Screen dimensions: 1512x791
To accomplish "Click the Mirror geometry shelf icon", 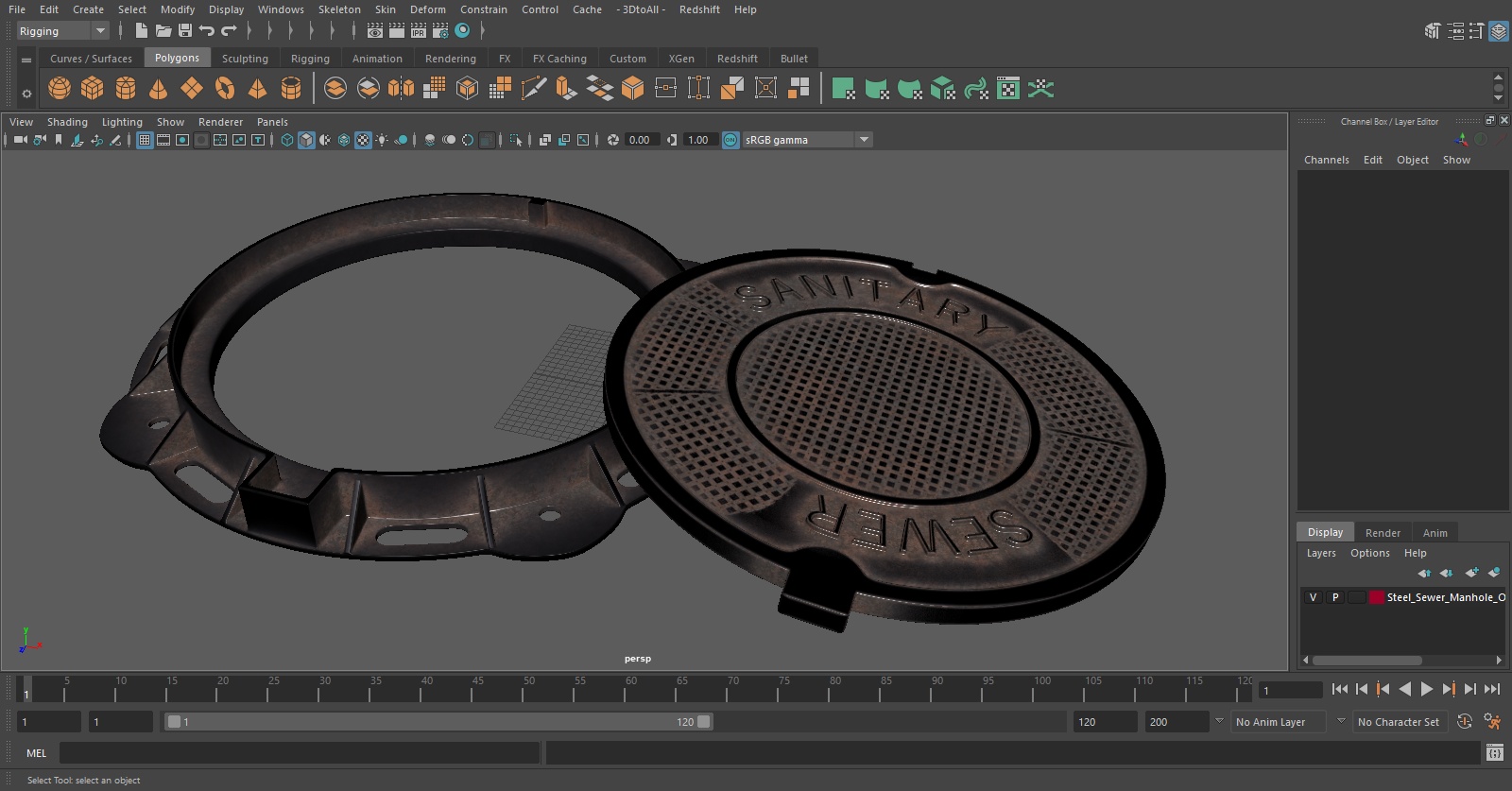I will pos(401,89).
